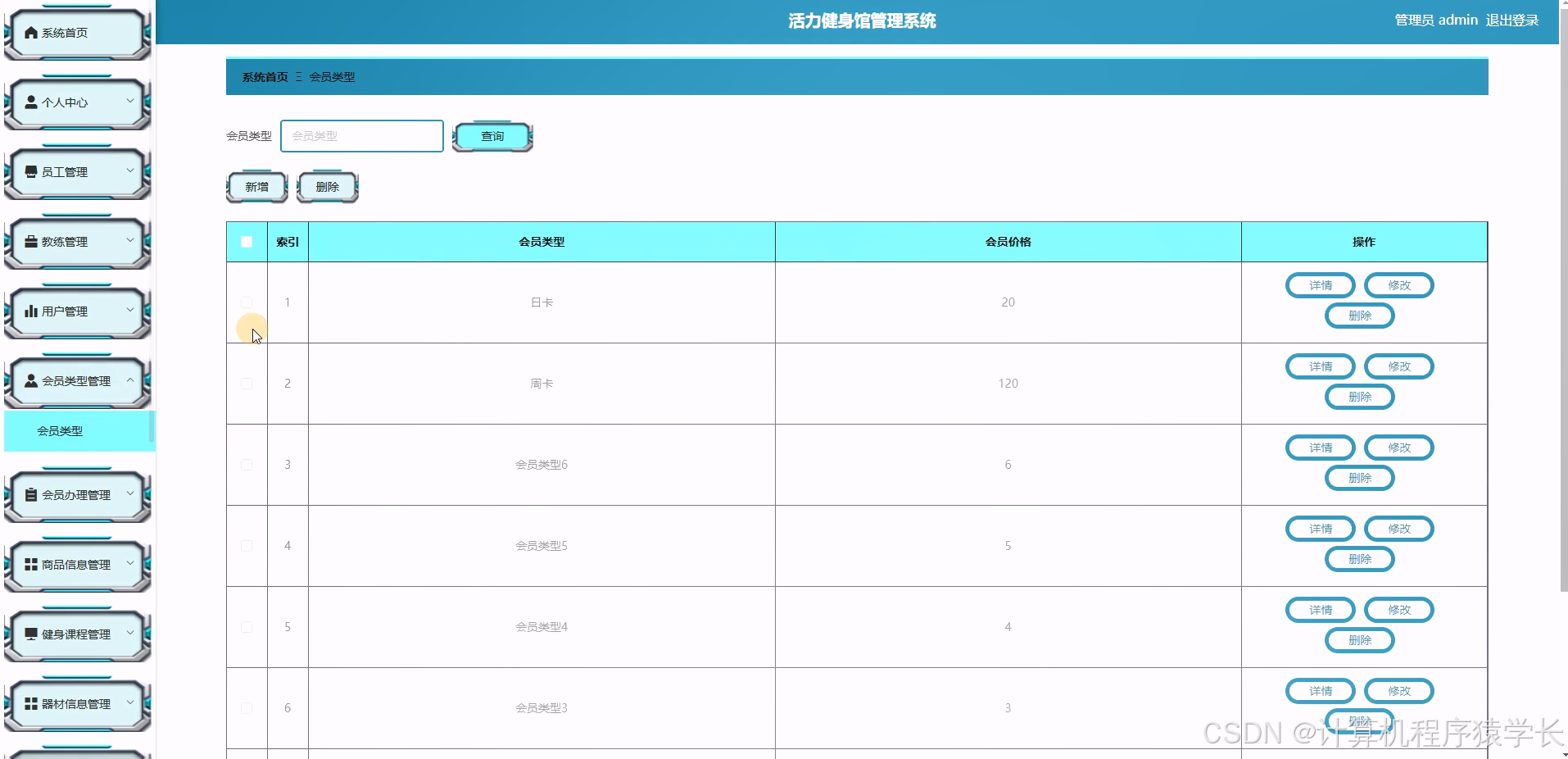Screen dimensions: 1568x759
Task: Click the 会员类型 breadcrumb text
Action: click(x=332, y=77)
